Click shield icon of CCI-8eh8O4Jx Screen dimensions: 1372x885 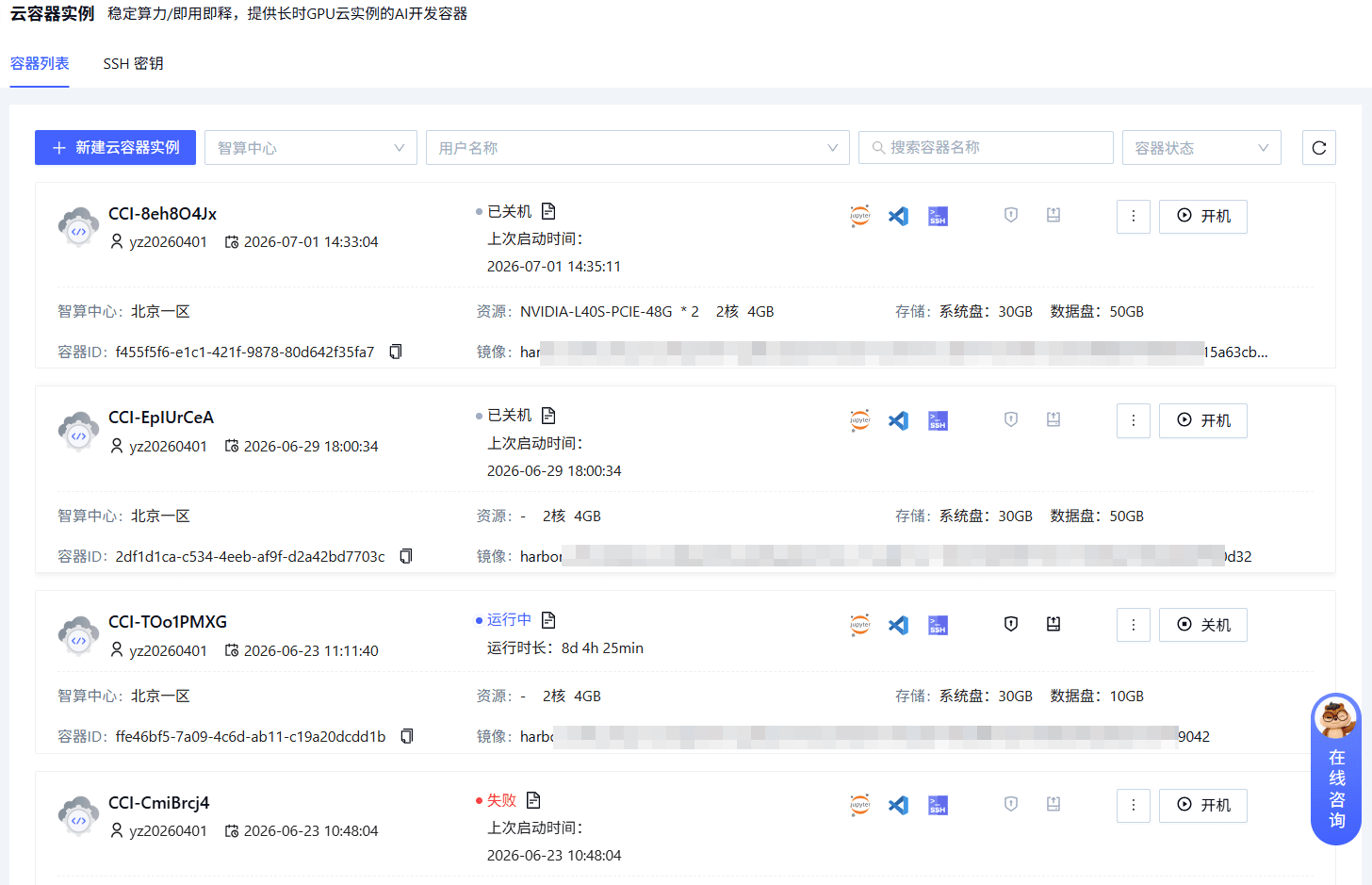tap(1011, 215)
